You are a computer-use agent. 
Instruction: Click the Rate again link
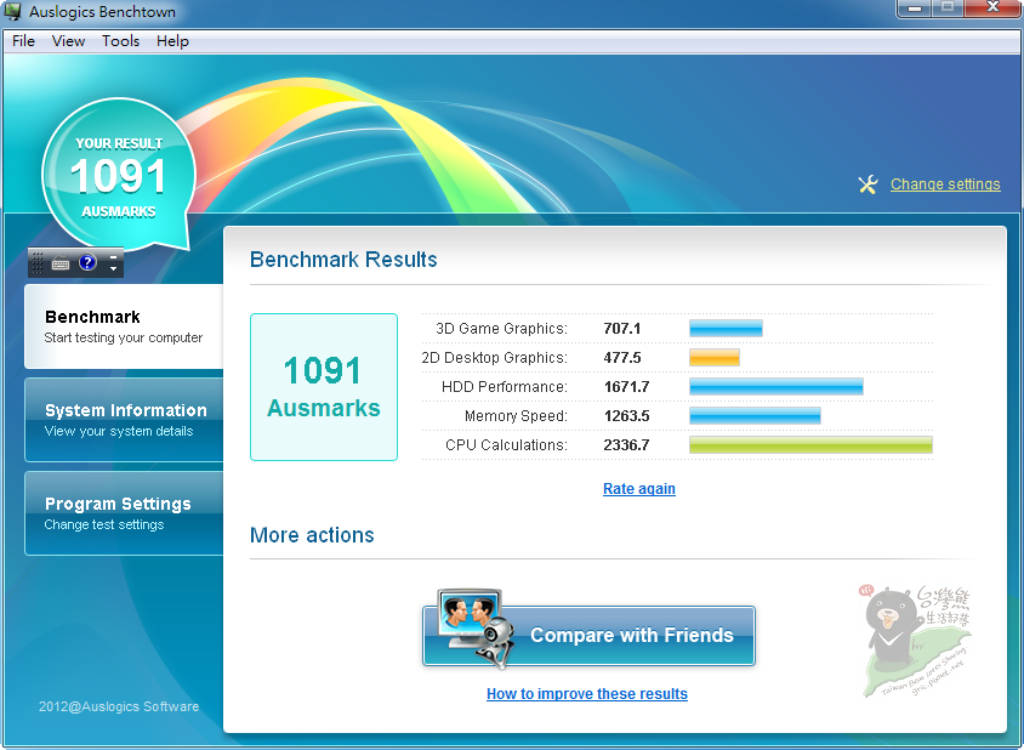pos(639,489)
